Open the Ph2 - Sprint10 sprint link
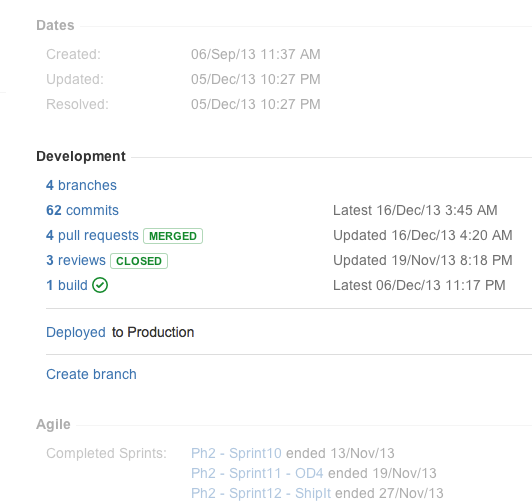Image resolution: width=532 pixels, height=502 pixels. [236, 453]
